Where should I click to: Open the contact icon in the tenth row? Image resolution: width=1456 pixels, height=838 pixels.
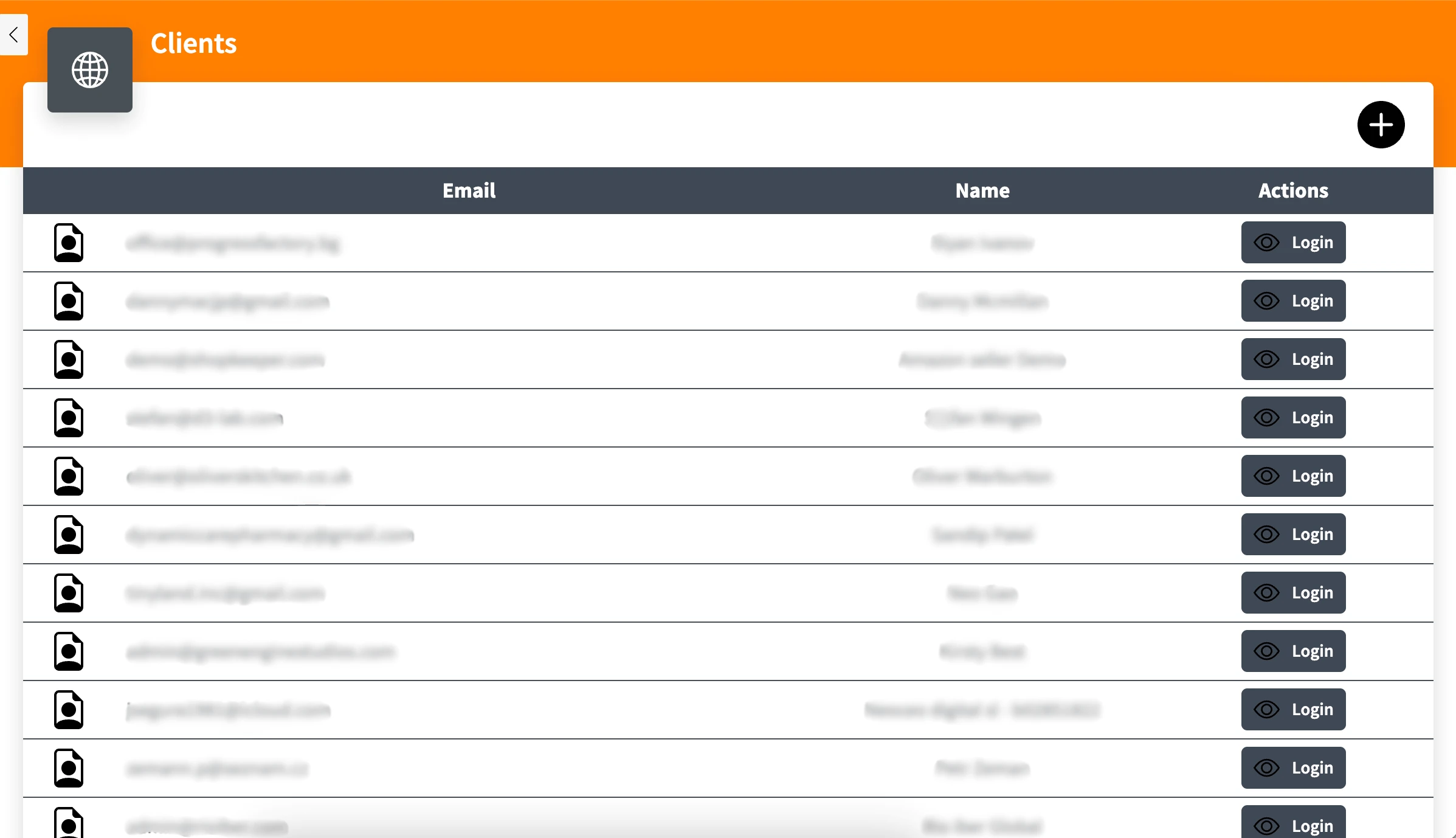pyautogui.click(x=69, y=768)
